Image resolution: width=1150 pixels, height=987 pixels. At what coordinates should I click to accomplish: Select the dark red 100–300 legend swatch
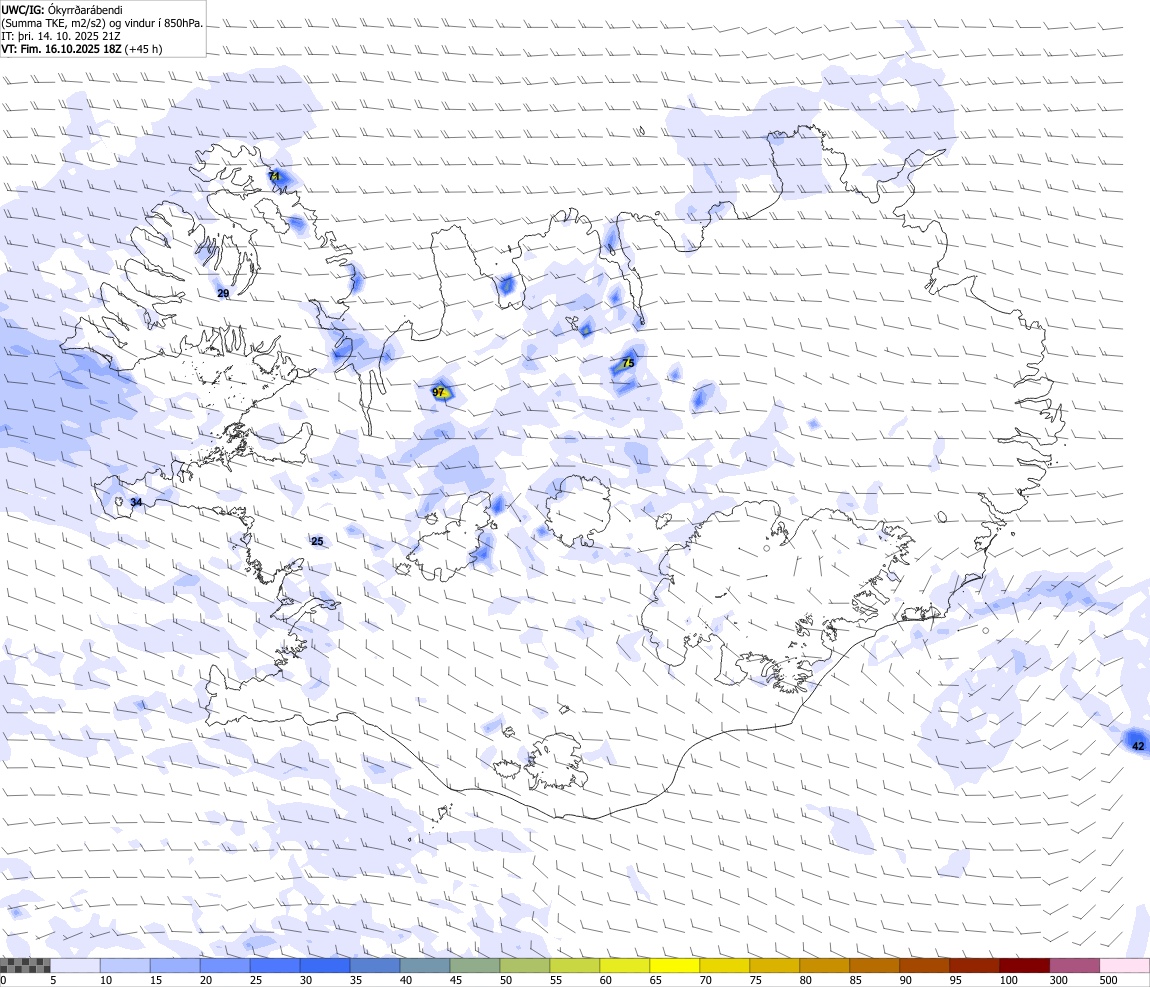click(x=1025, y=965)
